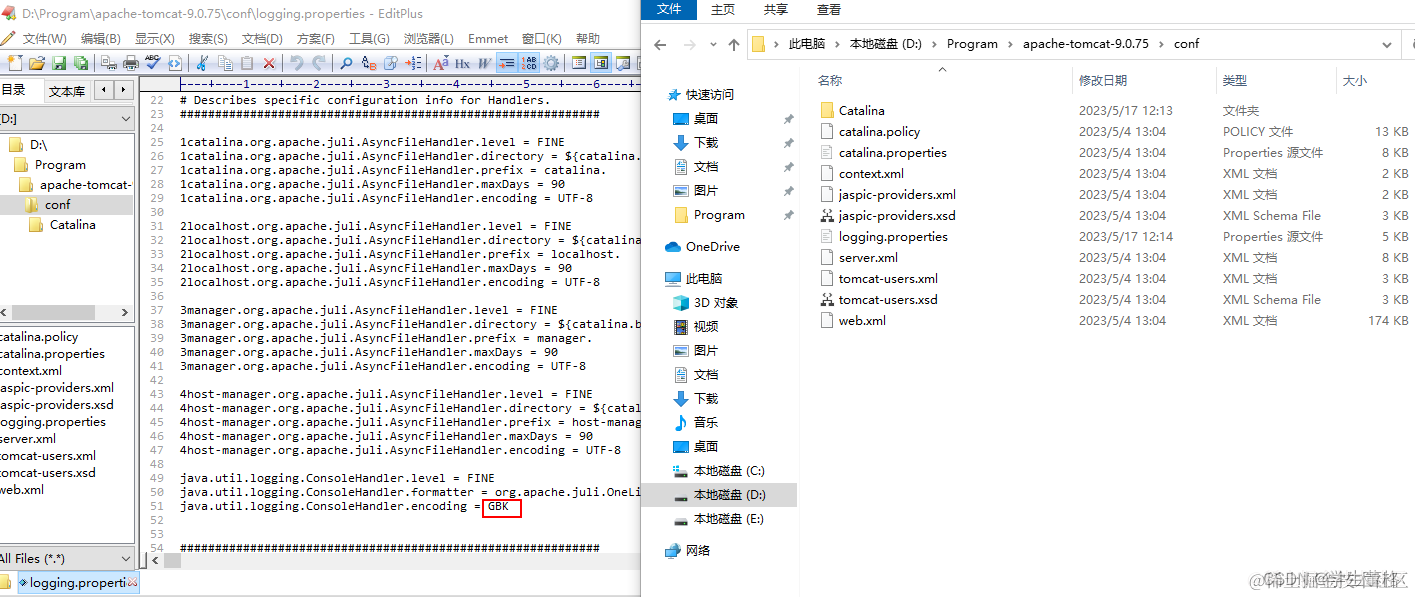Viewport: 1415px width, 597px height.
Task: Click the print preview icon
Action: coord(108,63)
